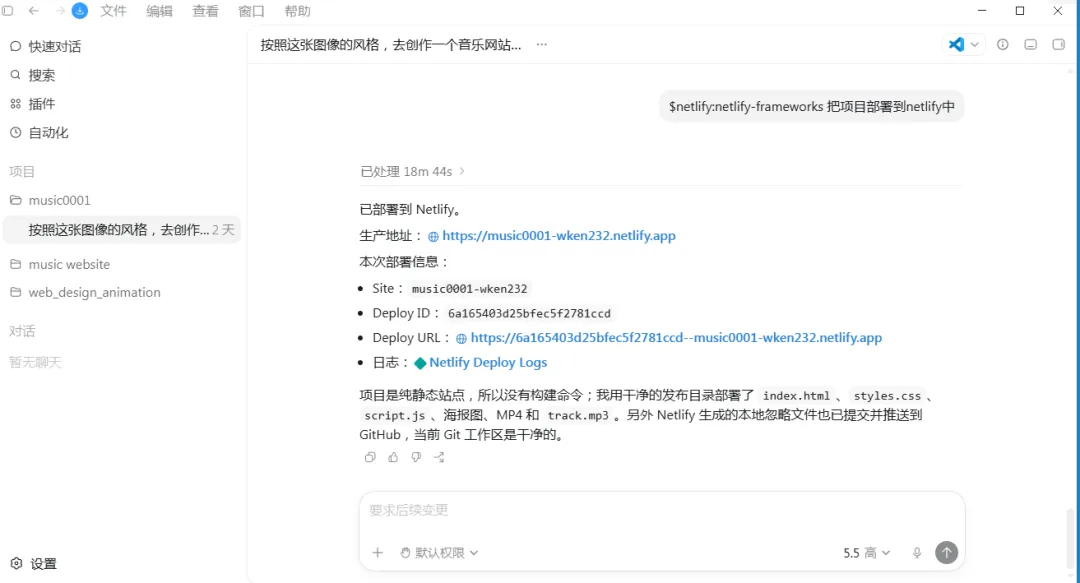Click the Site value music0001-wken232
The width and height of the screenshot is (1080, 583).
[469, 289]
